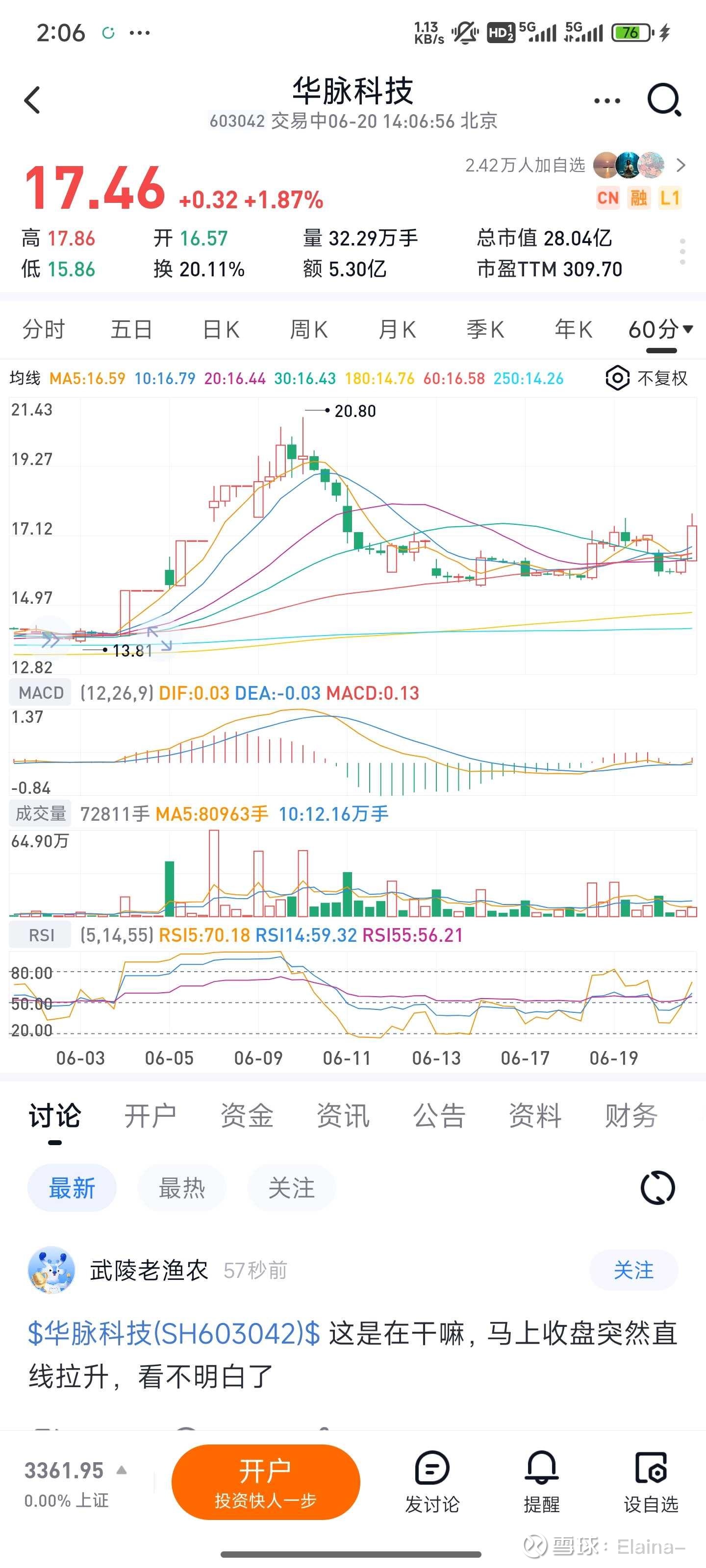Switch to the 月K chart tab
The height and width of the screenshot is (1568, 706).
tap(397, 329)
